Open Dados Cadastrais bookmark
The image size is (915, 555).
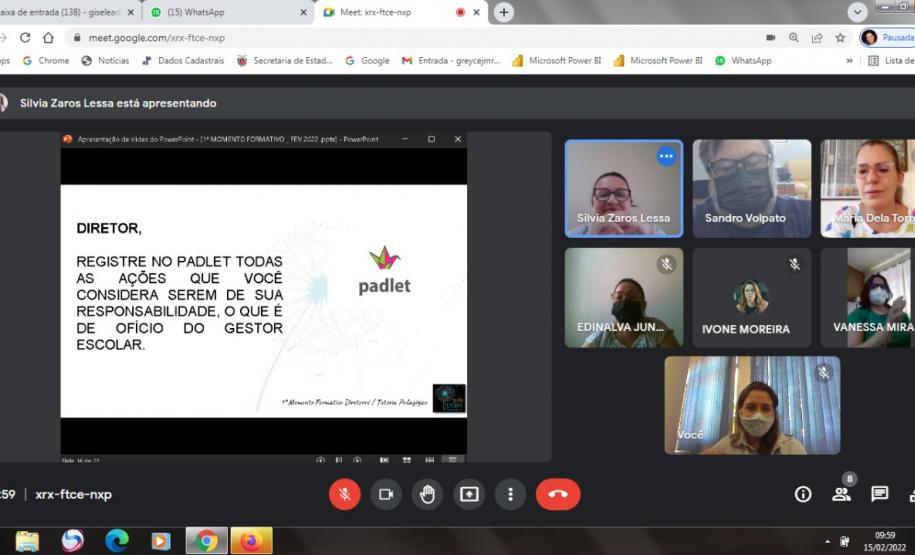(x=185, y=61)
